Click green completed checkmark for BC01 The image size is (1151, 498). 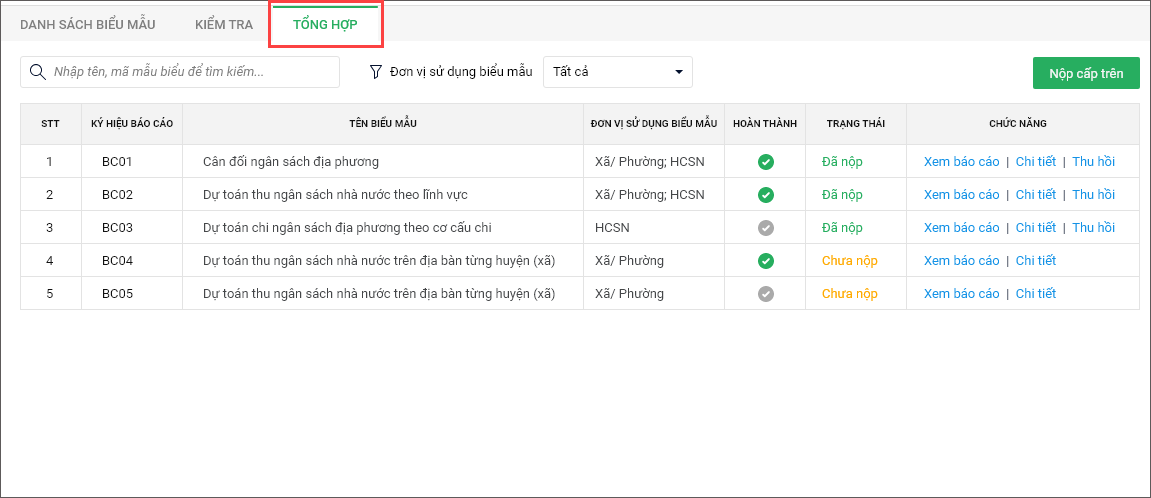pyautogui.click(x=765, y=162)
